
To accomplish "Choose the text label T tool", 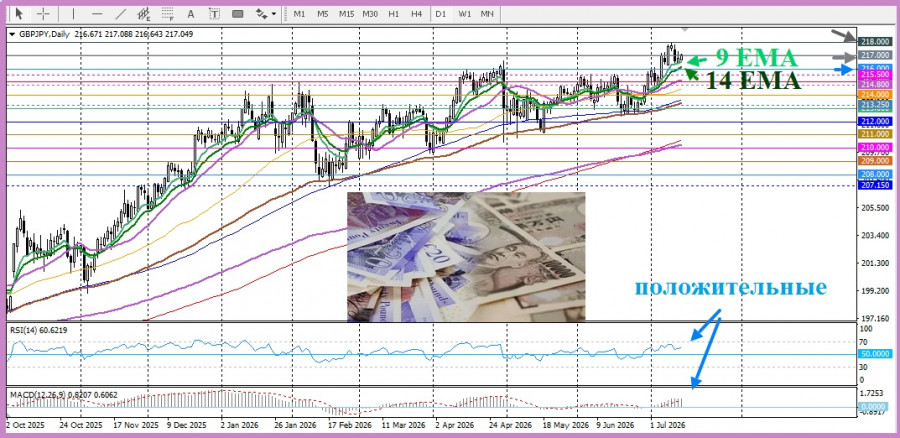I will [x=214, y=13].
